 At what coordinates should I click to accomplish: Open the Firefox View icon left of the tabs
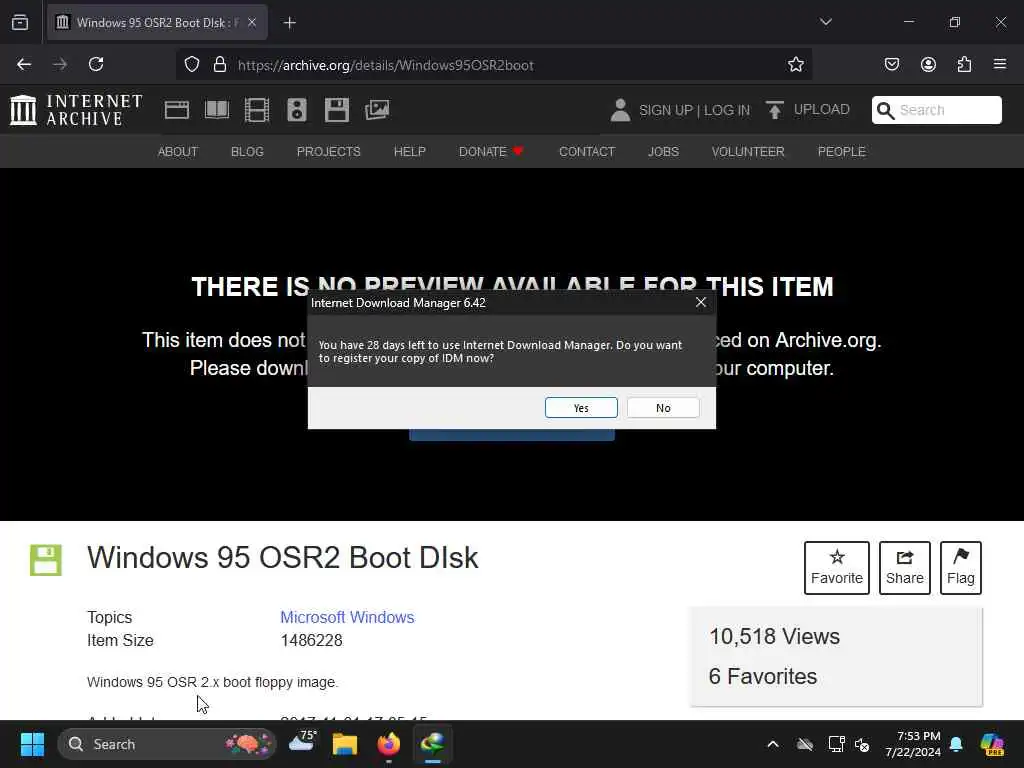point(20,22)
